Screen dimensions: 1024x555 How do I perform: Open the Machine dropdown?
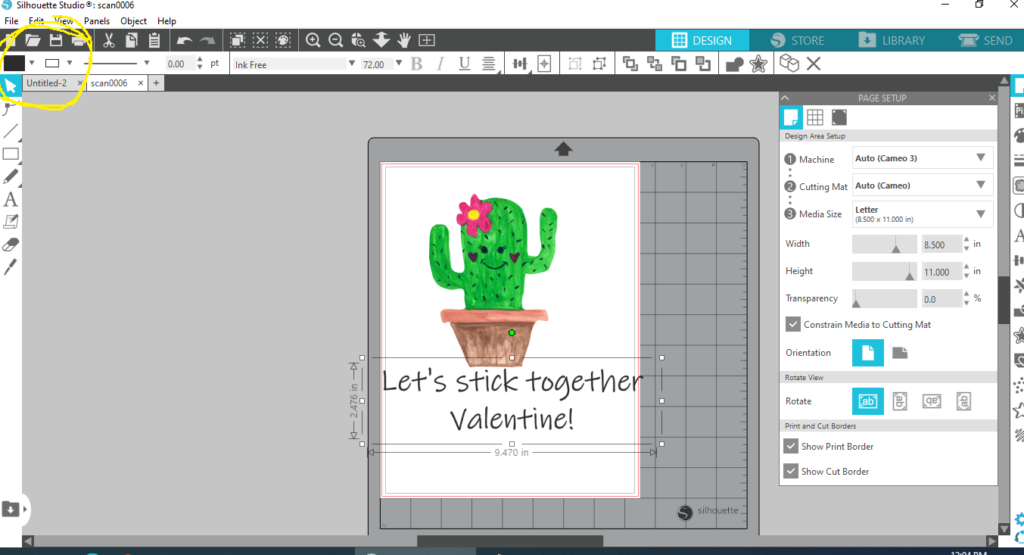(x=922, y=158)
